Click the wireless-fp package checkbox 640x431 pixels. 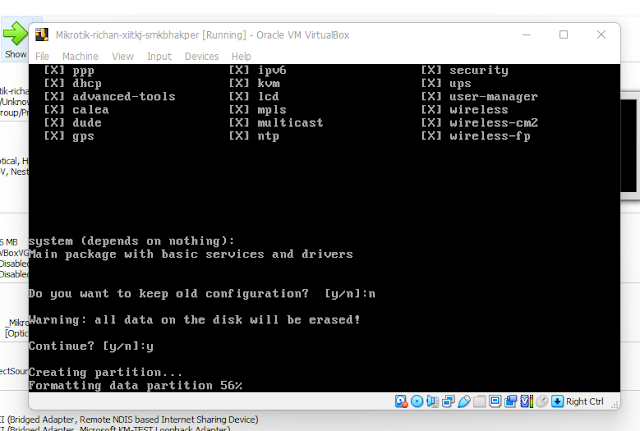431,136
